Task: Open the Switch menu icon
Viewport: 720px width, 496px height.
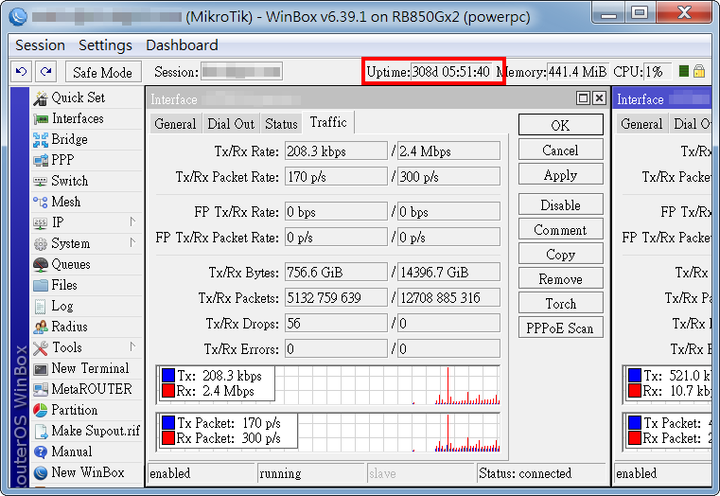Action: point(40,181)
